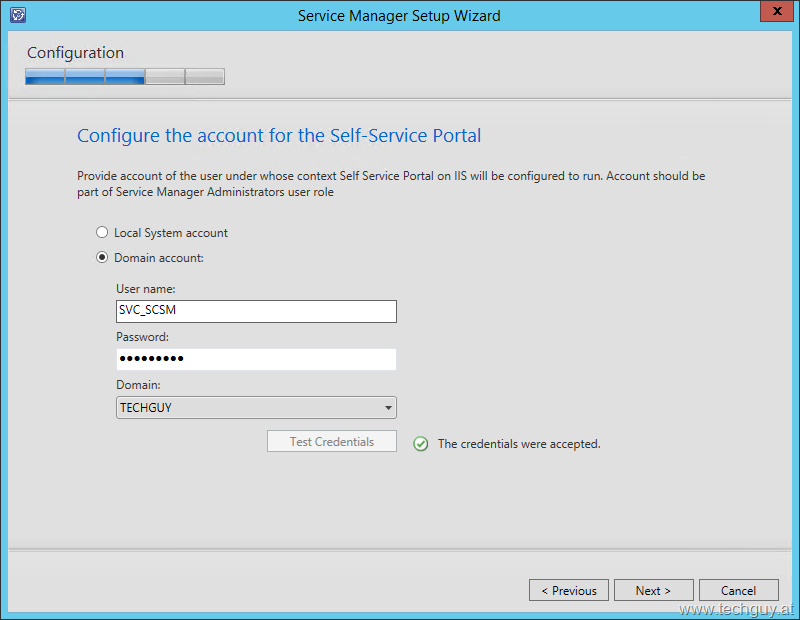Click 'The credentials were accepted.' message
This screenshot has height=620, width=800.
pyautogui.click(x=519, y=444)
